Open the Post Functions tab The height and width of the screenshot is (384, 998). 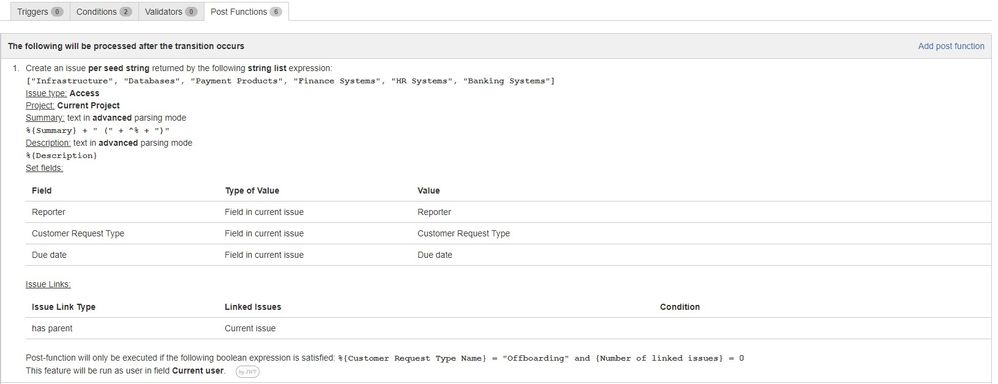pyautogui.click(x=246, y=11)
